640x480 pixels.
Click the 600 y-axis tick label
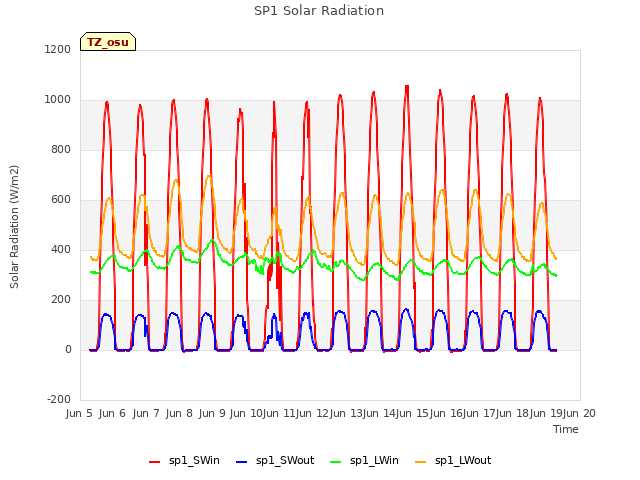point(61,200)
